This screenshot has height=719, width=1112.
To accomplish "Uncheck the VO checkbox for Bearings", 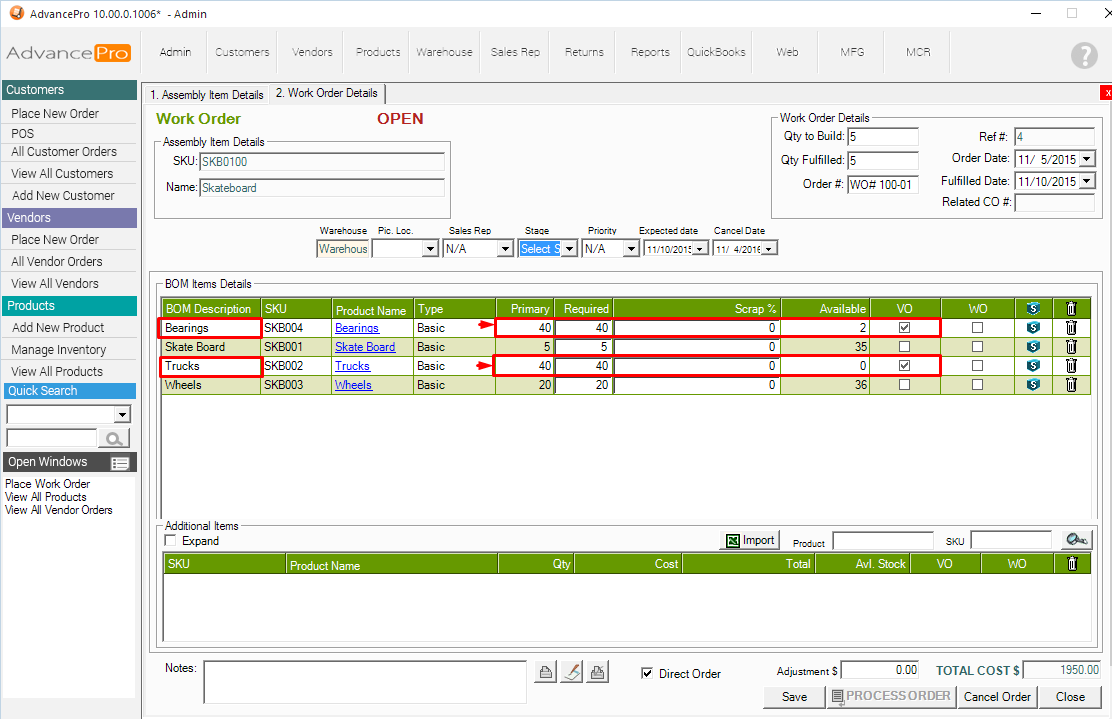I will pos(905,327).
